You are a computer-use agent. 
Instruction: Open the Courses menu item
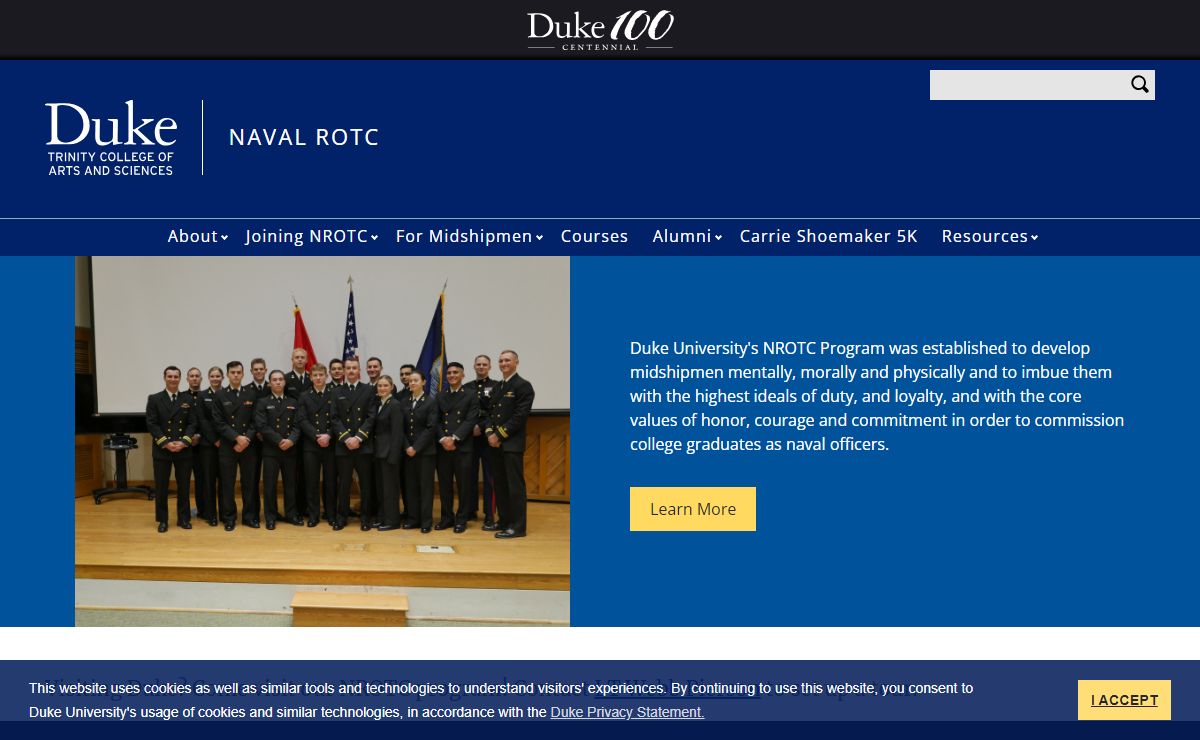tap(594, 237)
